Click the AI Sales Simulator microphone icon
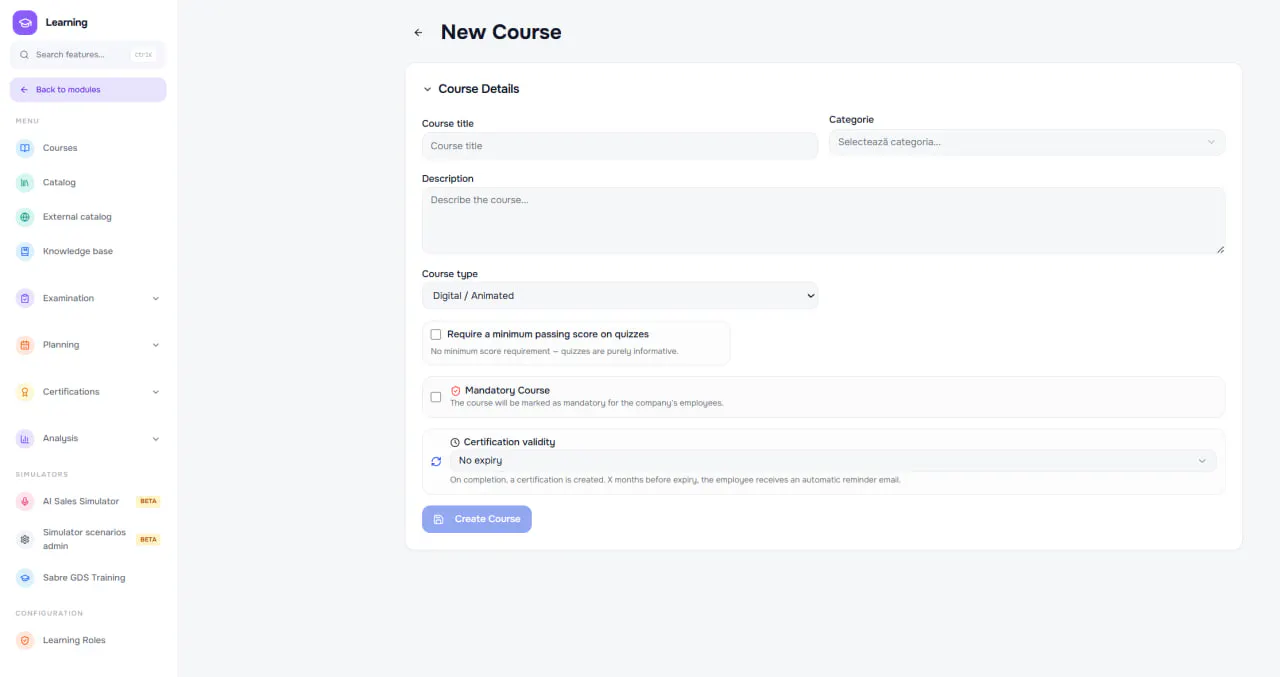 (25, 501)
